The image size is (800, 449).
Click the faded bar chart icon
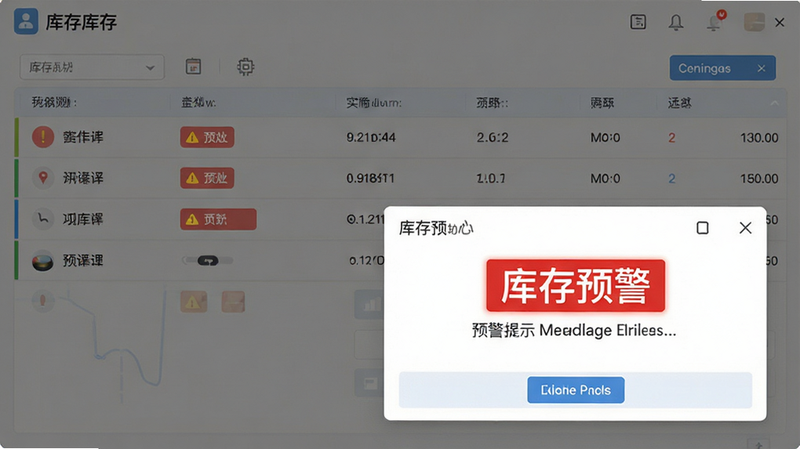click(x=369, y=305)
